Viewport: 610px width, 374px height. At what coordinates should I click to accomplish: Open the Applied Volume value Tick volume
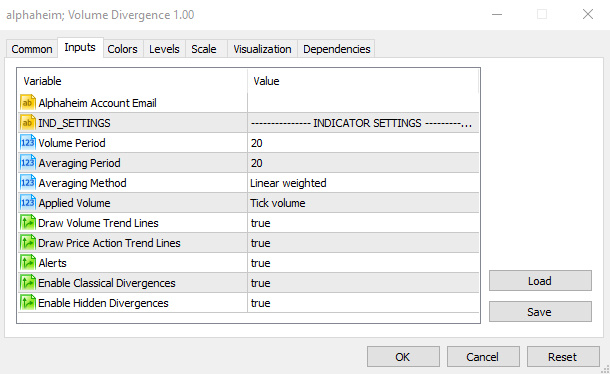point(363,203)
